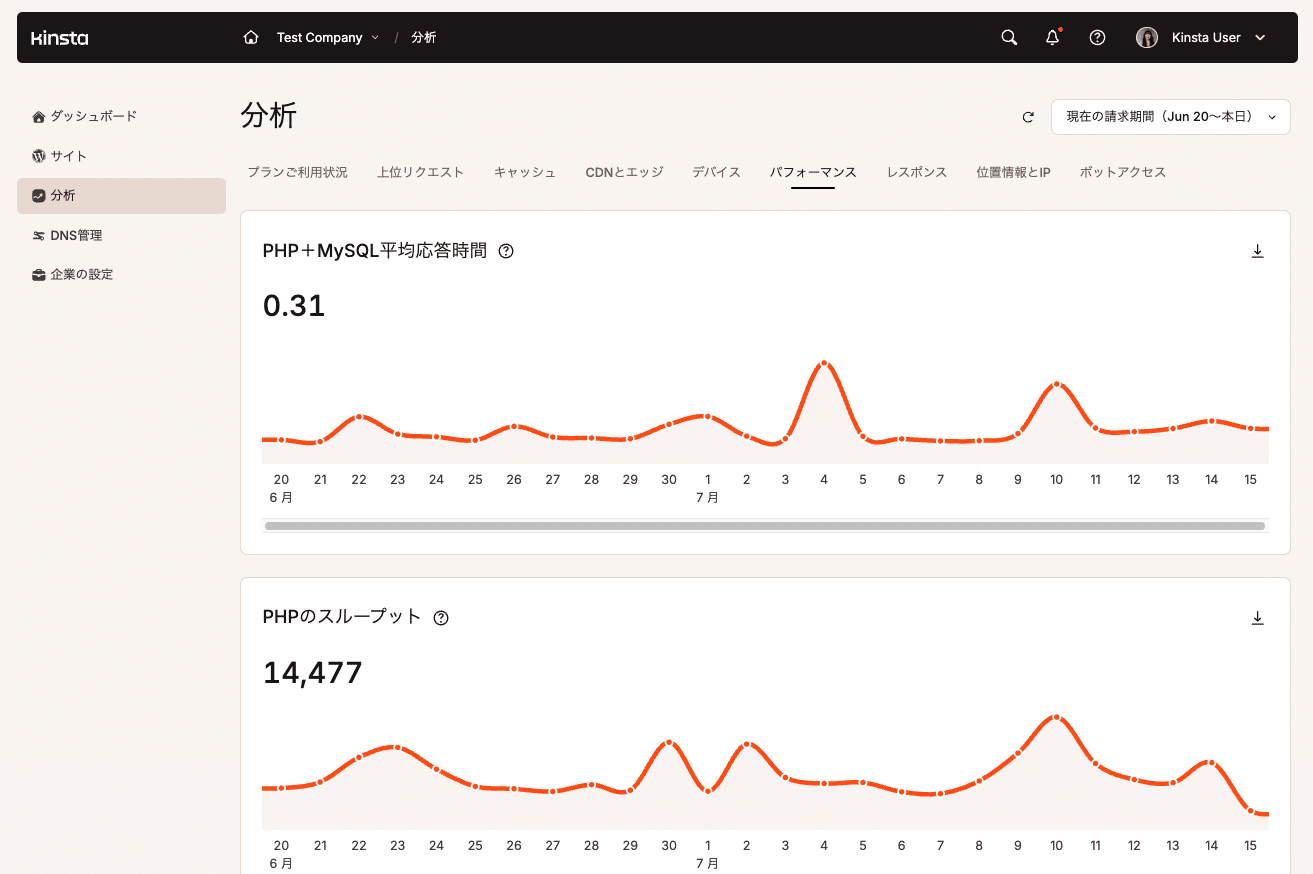Open notifications bell
1313x874 pixels.
click(x=1053, y=38)
